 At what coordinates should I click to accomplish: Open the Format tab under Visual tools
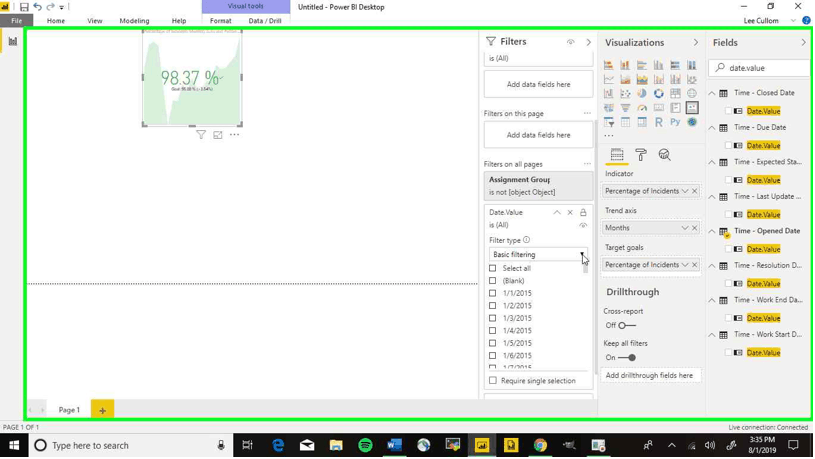[x=220, y=21]
